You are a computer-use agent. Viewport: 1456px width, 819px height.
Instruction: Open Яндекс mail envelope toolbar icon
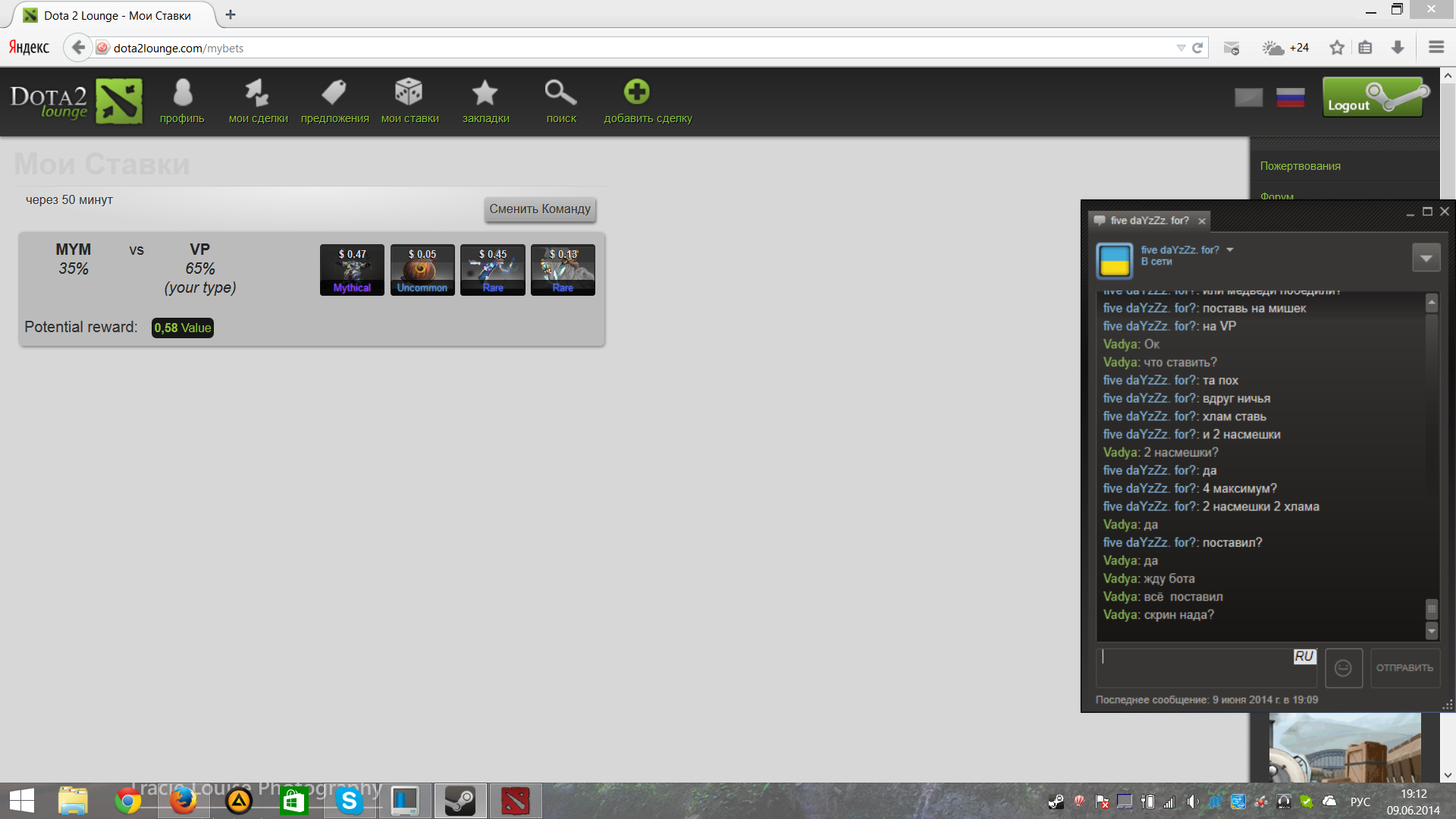(x=1232, y=48)
